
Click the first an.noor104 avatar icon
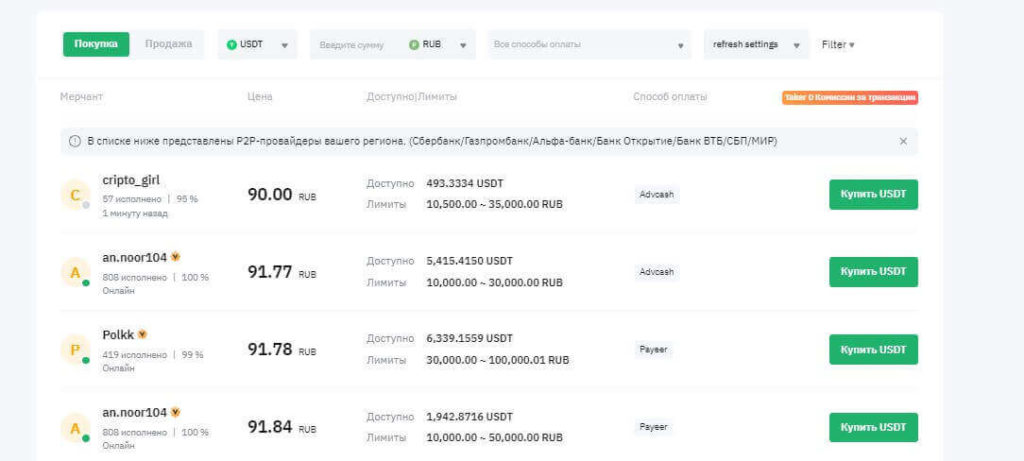point(75,272)
